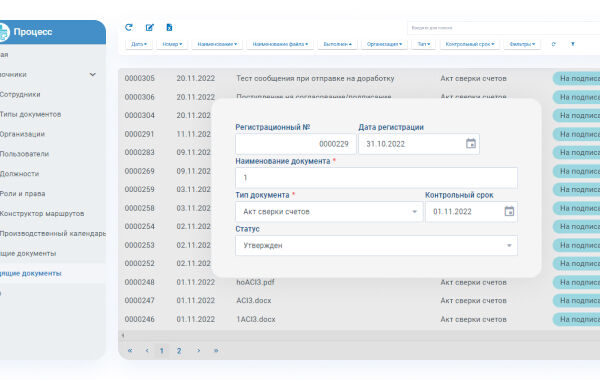
Task: Click the status badge in row 0000248
Action: [577, 282]
